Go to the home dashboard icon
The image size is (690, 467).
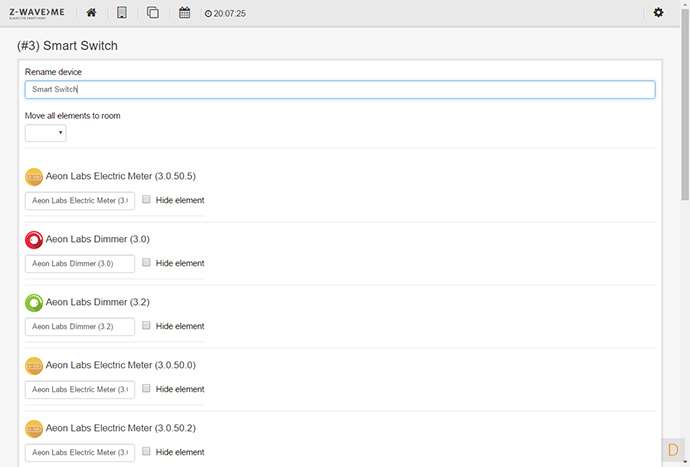[x=92, y=13]
